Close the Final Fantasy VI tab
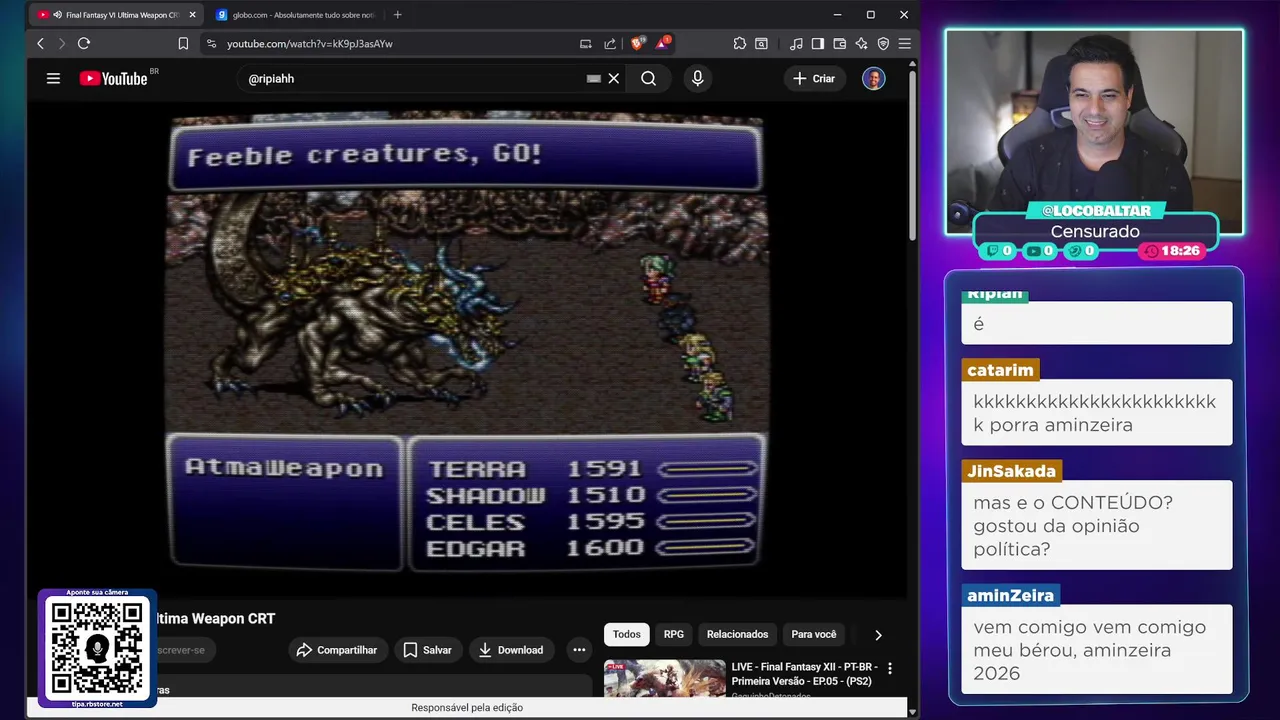Image resolution: width=1280 pixels, height=720 pixels. pyautogui.click(x=192, y=15)
